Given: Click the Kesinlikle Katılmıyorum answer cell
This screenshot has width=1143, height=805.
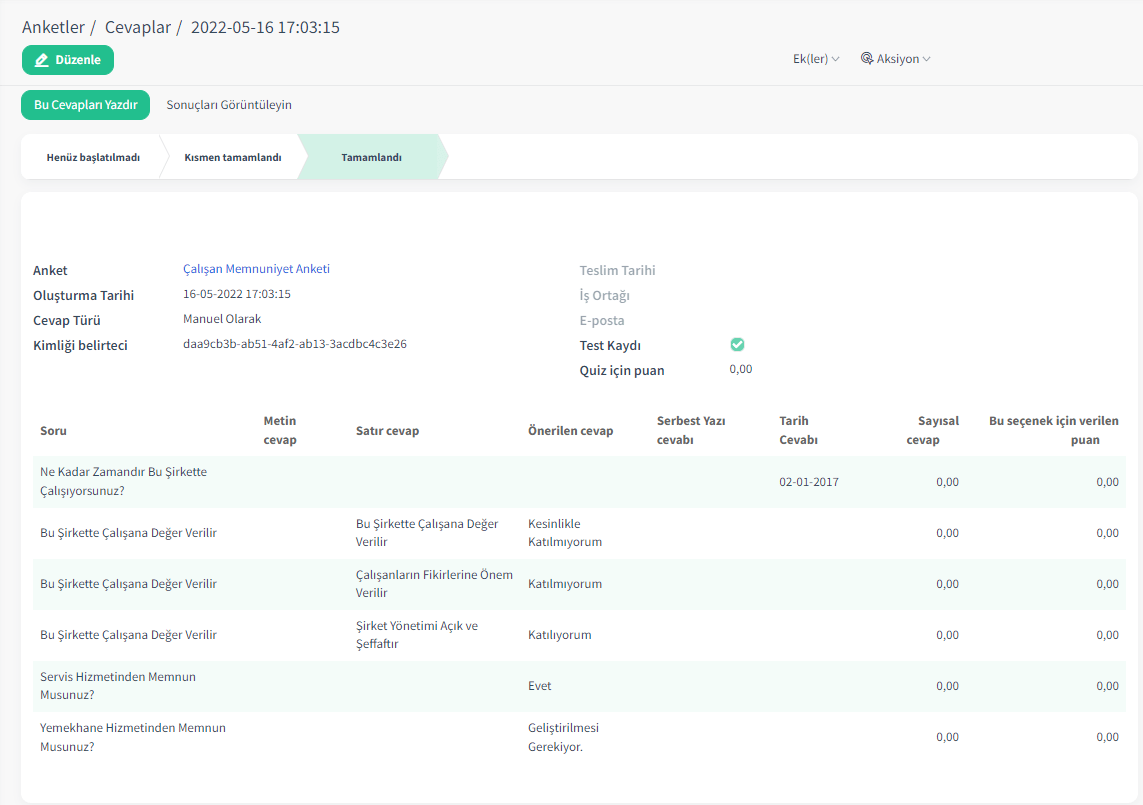Looking at the screenshot, I should coord(565,533).
